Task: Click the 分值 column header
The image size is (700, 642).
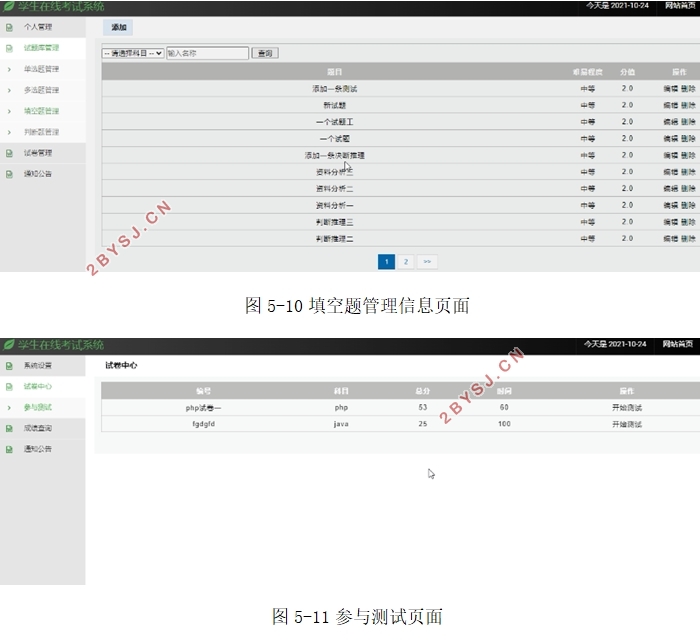Action: click(627, 72)
